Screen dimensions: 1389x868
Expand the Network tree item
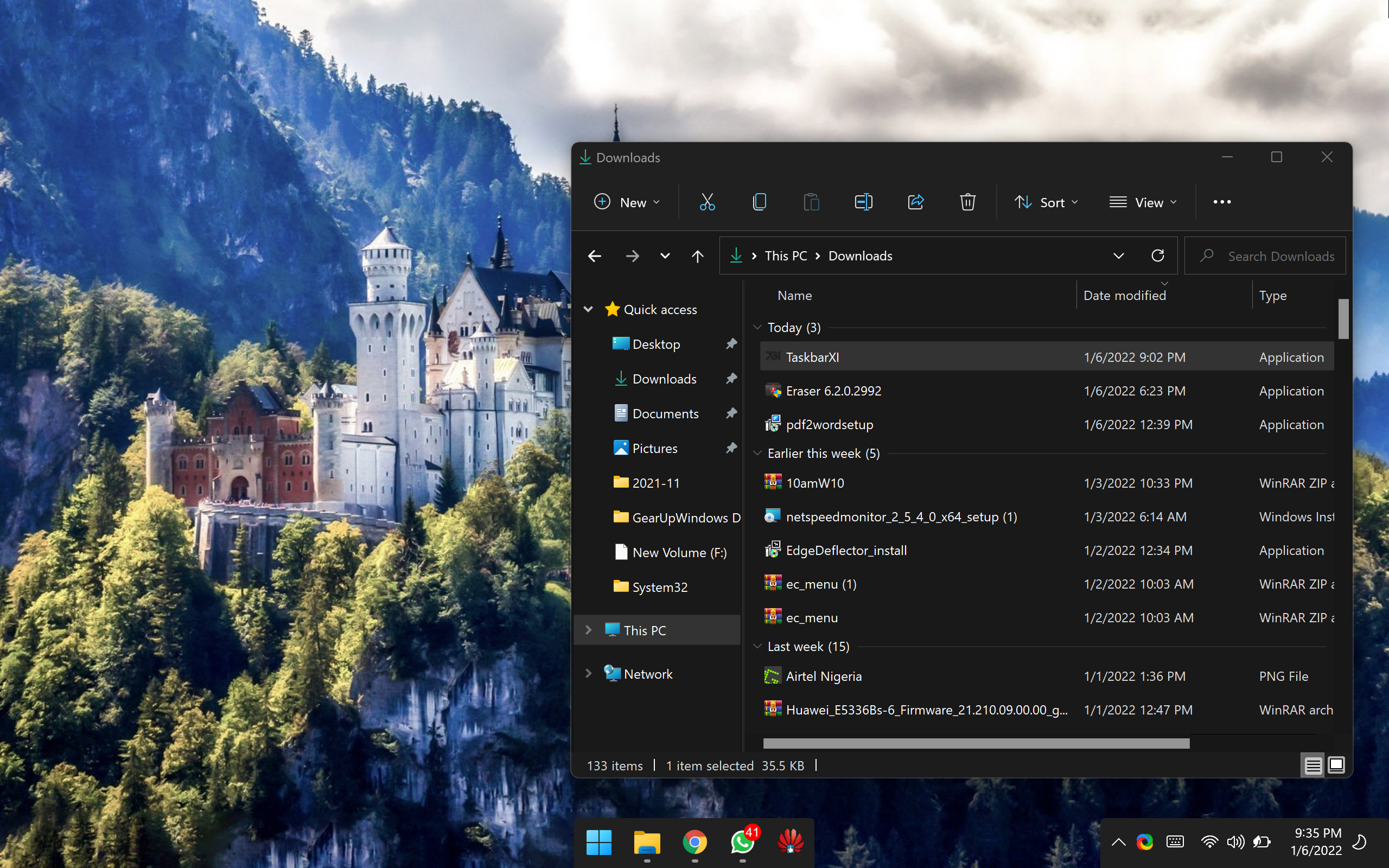pyautogui.click(x=588, y=673)
